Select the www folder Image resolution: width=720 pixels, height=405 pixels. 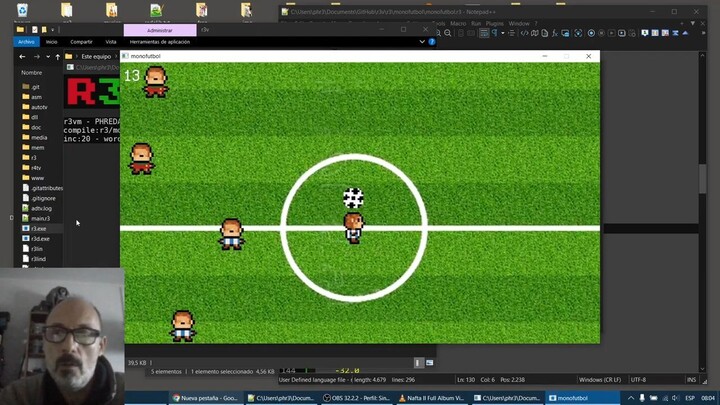[x=33, y=178]
